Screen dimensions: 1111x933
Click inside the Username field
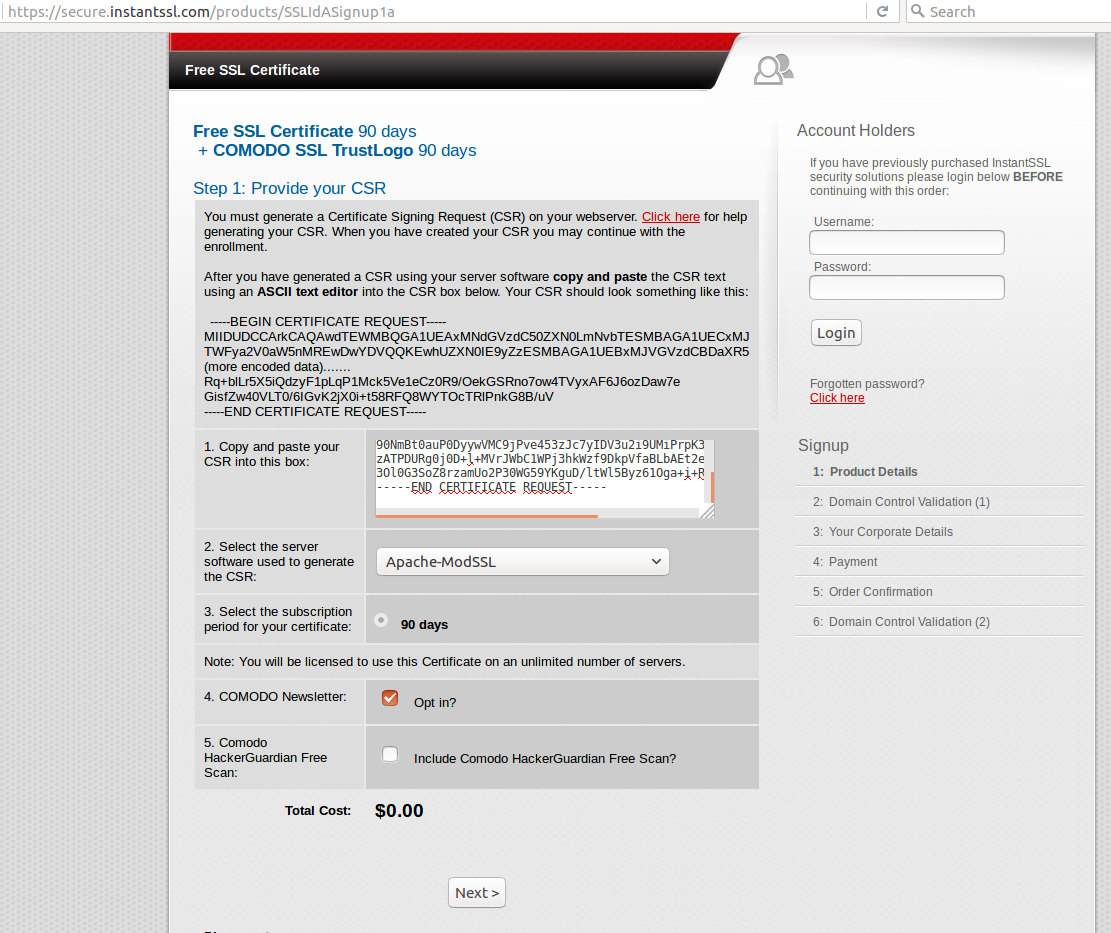906,242
